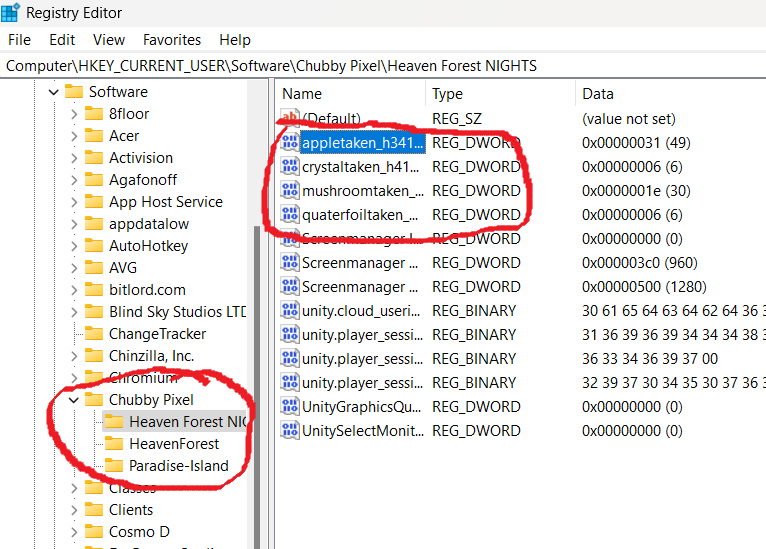Expand the Clients key

74,510
